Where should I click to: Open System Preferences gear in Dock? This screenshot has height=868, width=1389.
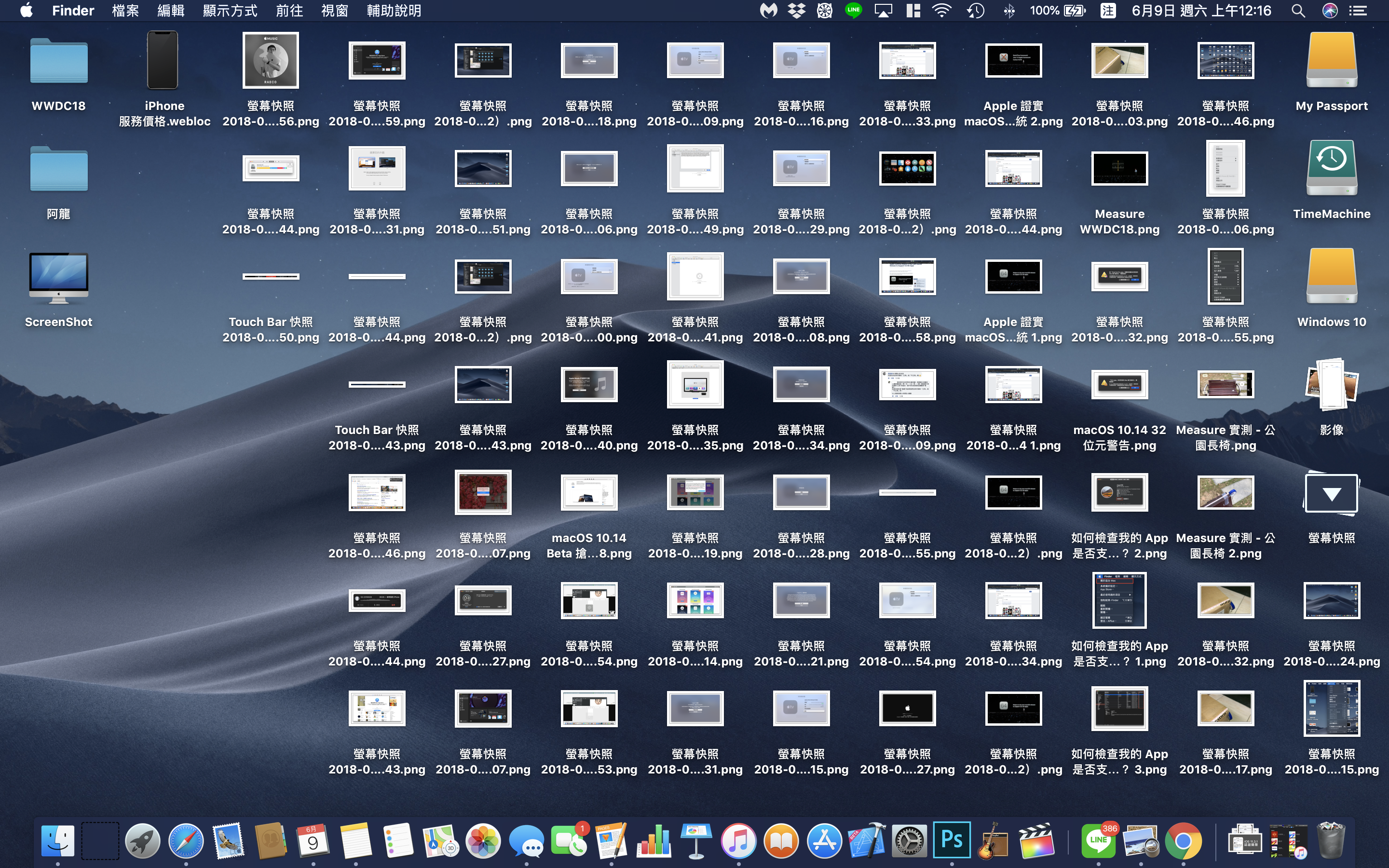(909, 841)
